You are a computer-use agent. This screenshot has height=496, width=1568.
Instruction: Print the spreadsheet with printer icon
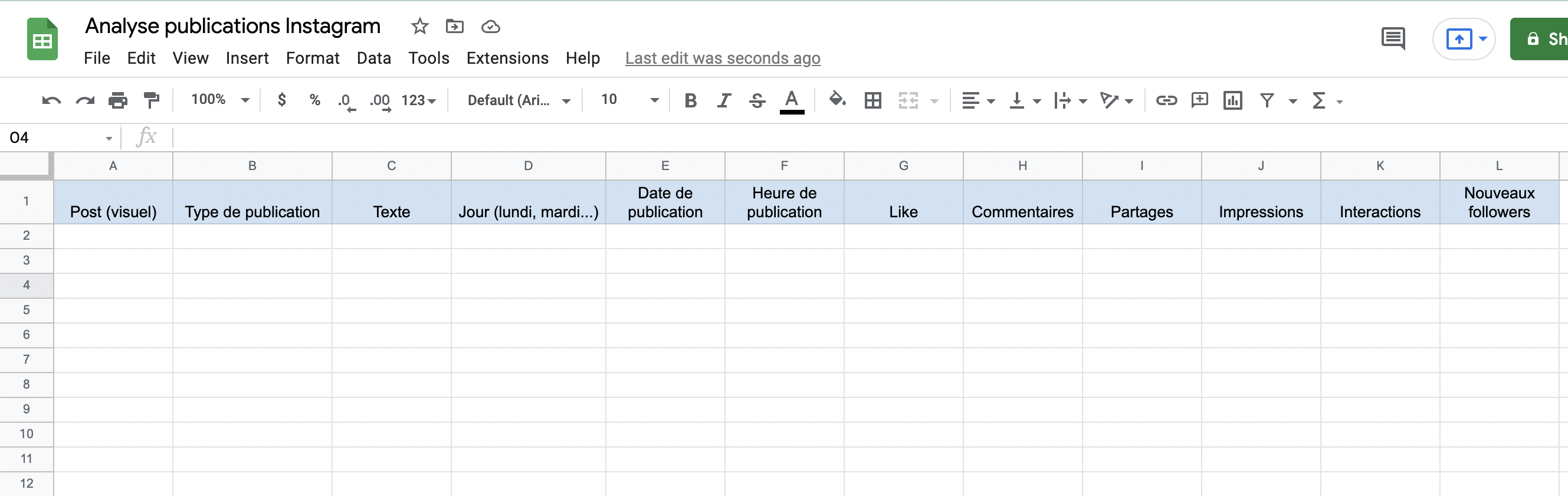[117, 100]
